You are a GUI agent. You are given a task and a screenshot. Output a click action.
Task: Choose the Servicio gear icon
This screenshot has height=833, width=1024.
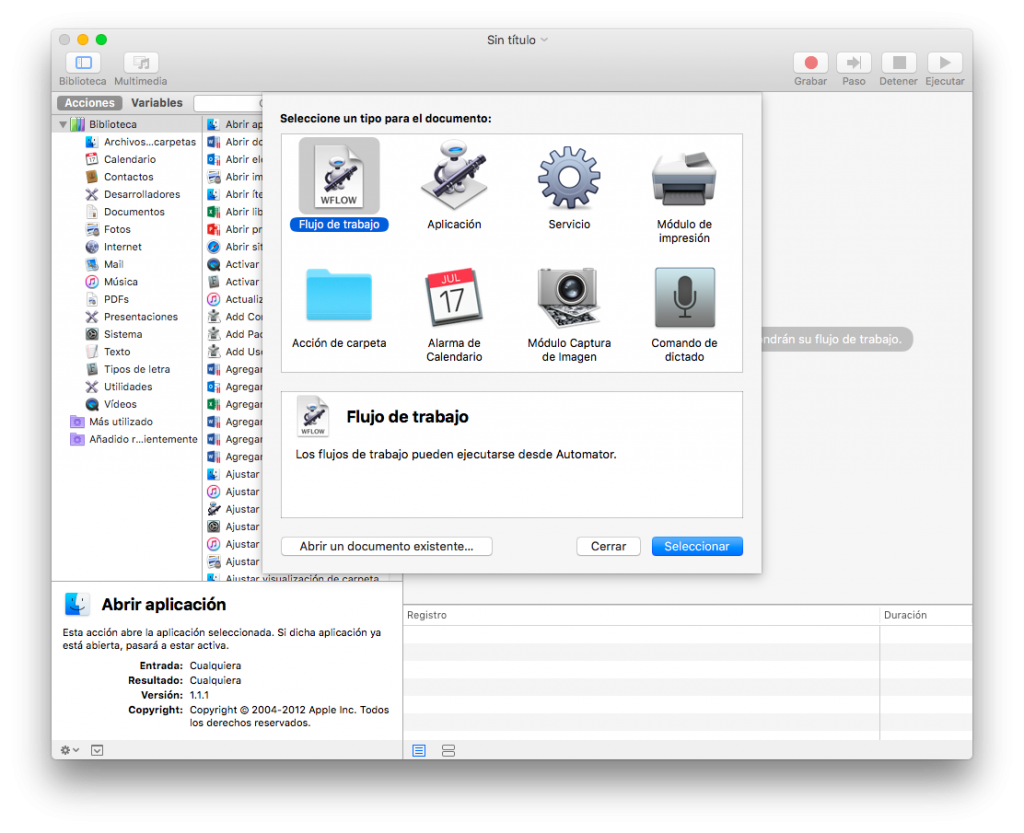(x=569, y=178)
